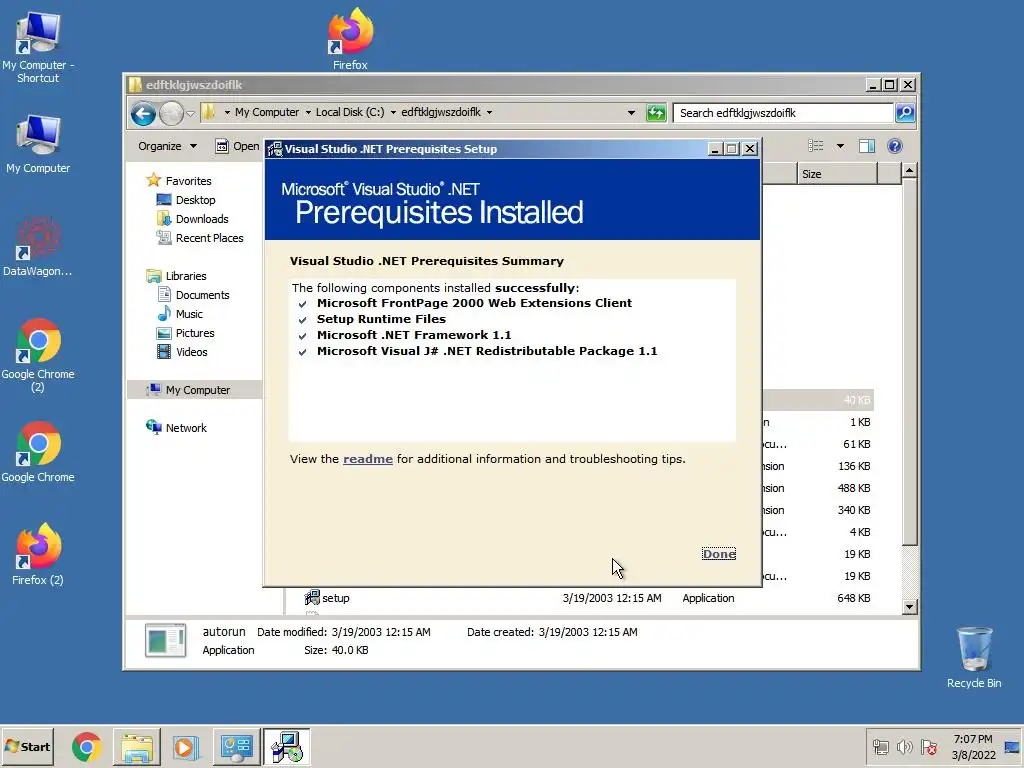Click the autorun thumbnail in the details pane
1024x768 pixels.
click(165, 640)
